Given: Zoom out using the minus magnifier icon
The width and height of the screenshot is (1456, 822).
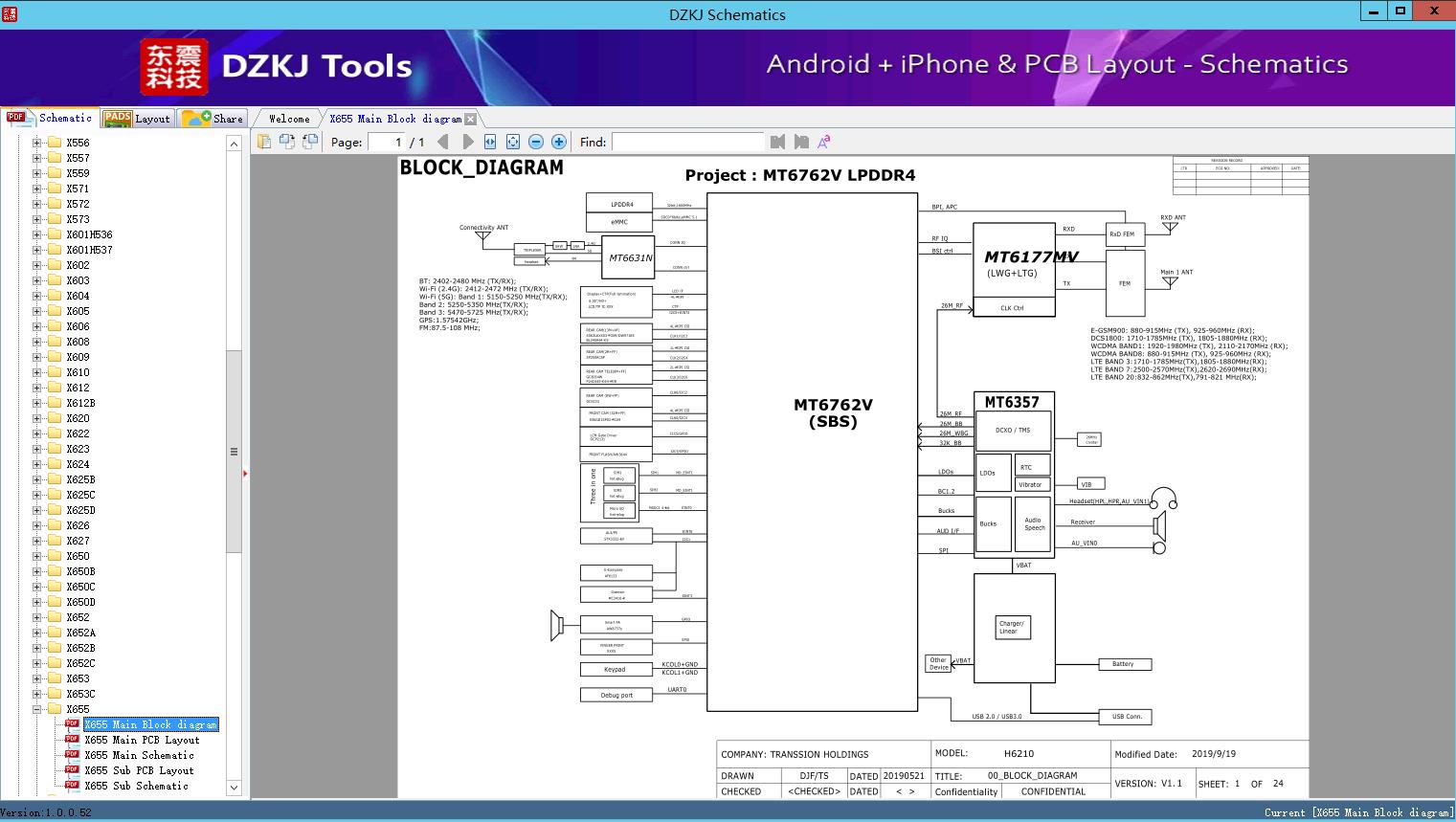Looking at the screenshot, I should point(536,141).
